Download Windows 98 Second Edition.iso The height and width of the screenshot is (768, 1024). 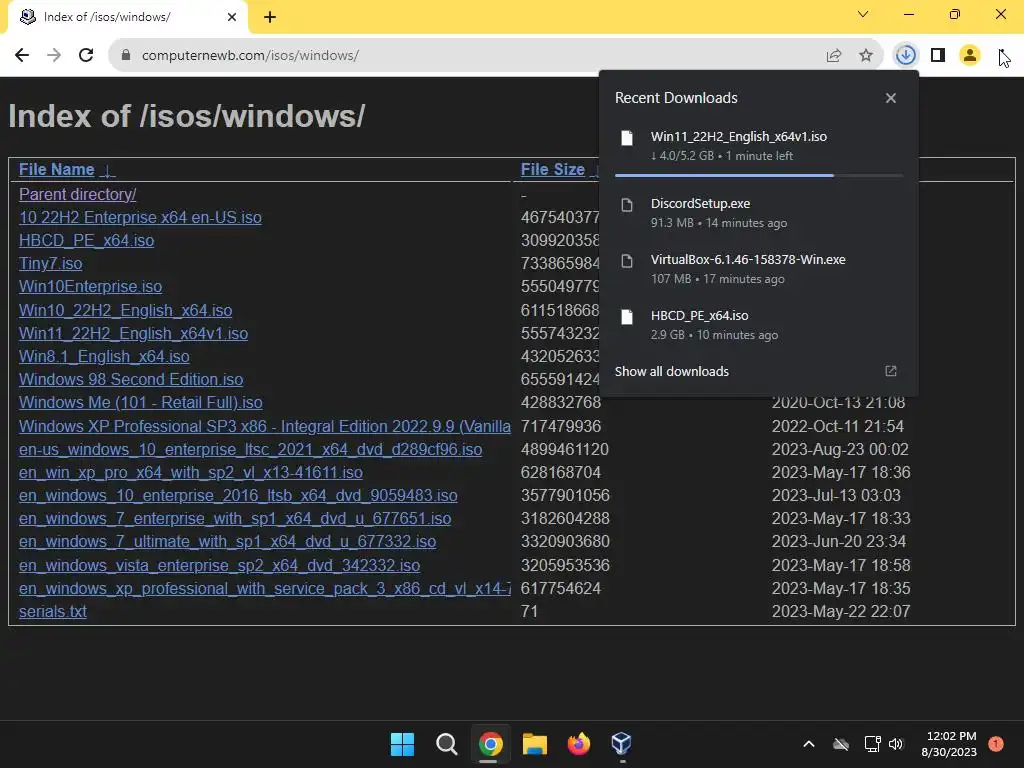coord(131,379)
